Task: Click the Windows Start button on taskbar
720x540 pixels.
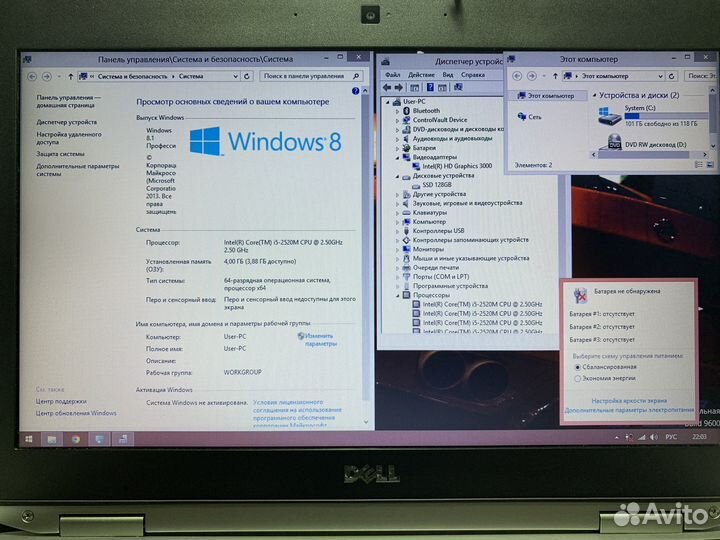Action: 26,439
